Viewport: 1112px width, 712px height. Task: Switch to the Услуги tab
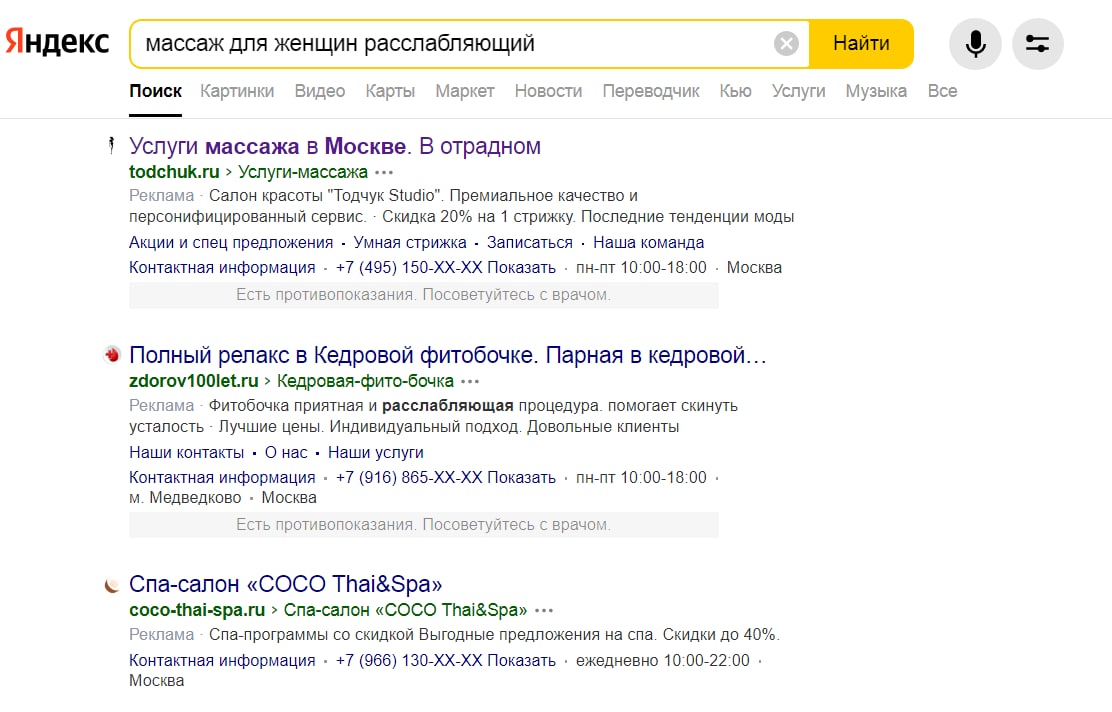pos(799,91)
